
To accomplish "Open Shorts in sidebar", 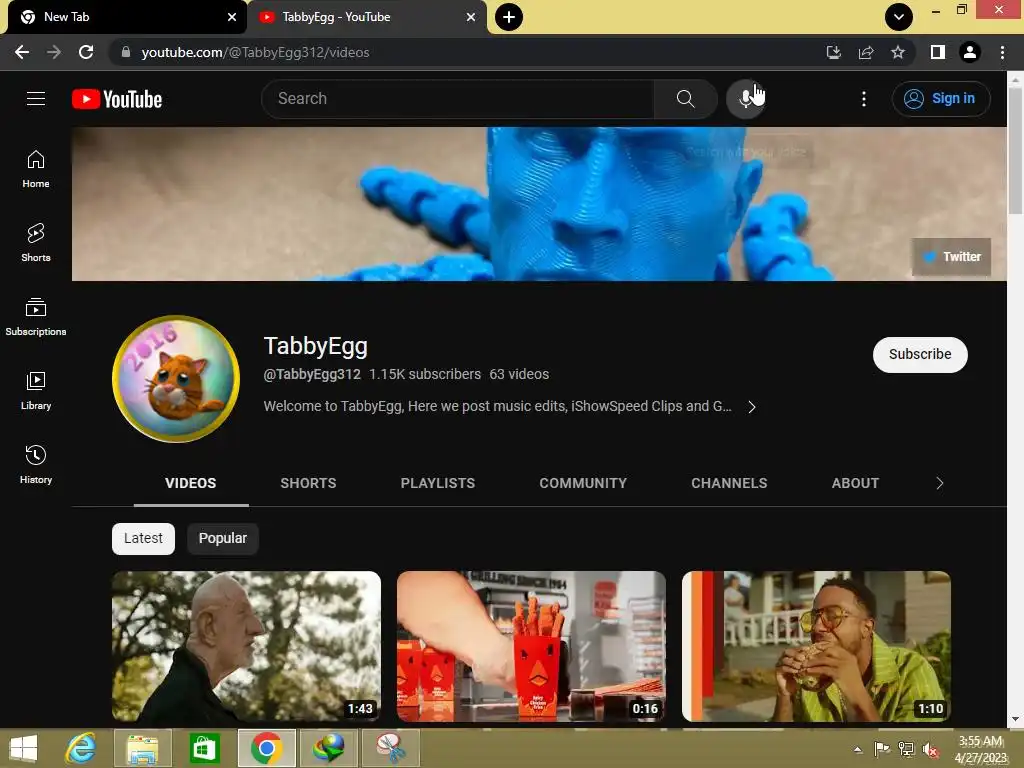I will coord(36,243).
